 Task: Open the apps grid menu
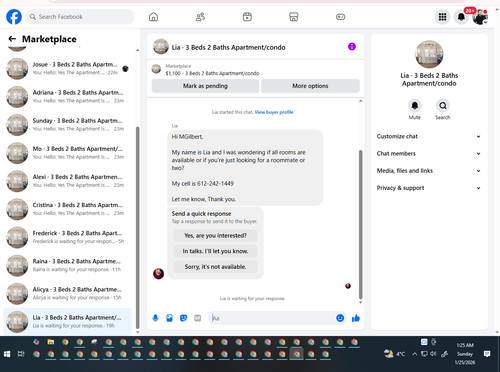tap(442, 17)
